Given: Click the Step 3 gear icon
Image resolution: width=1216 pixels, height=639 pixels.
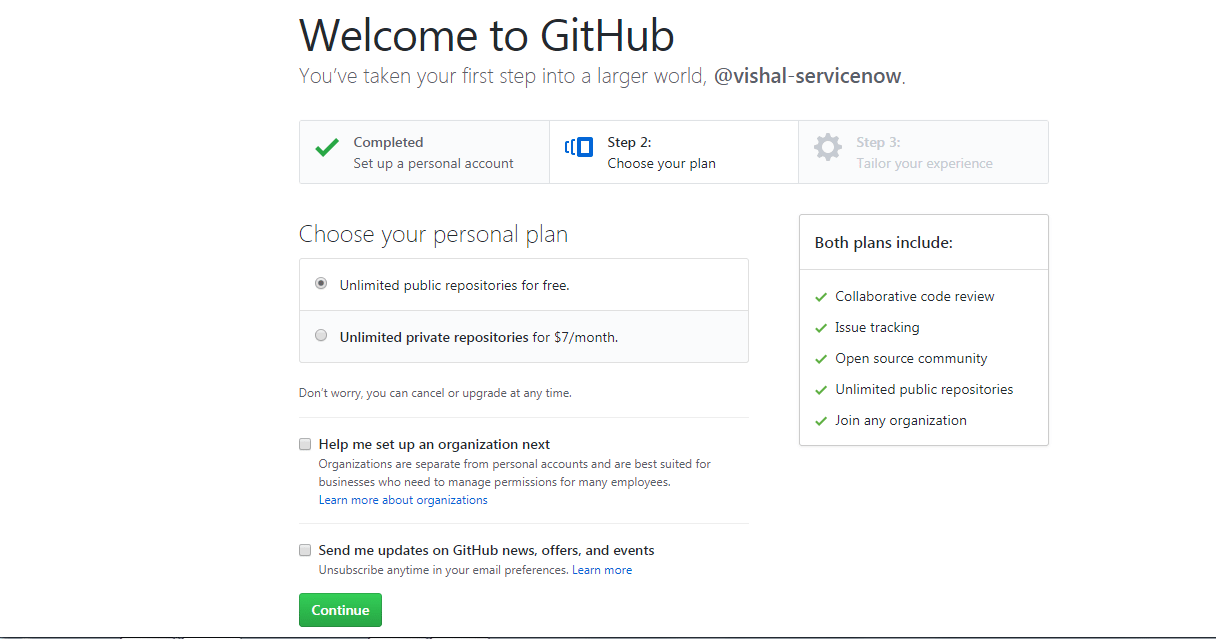Looking at the screenshot, I should (x=828, y=148).
